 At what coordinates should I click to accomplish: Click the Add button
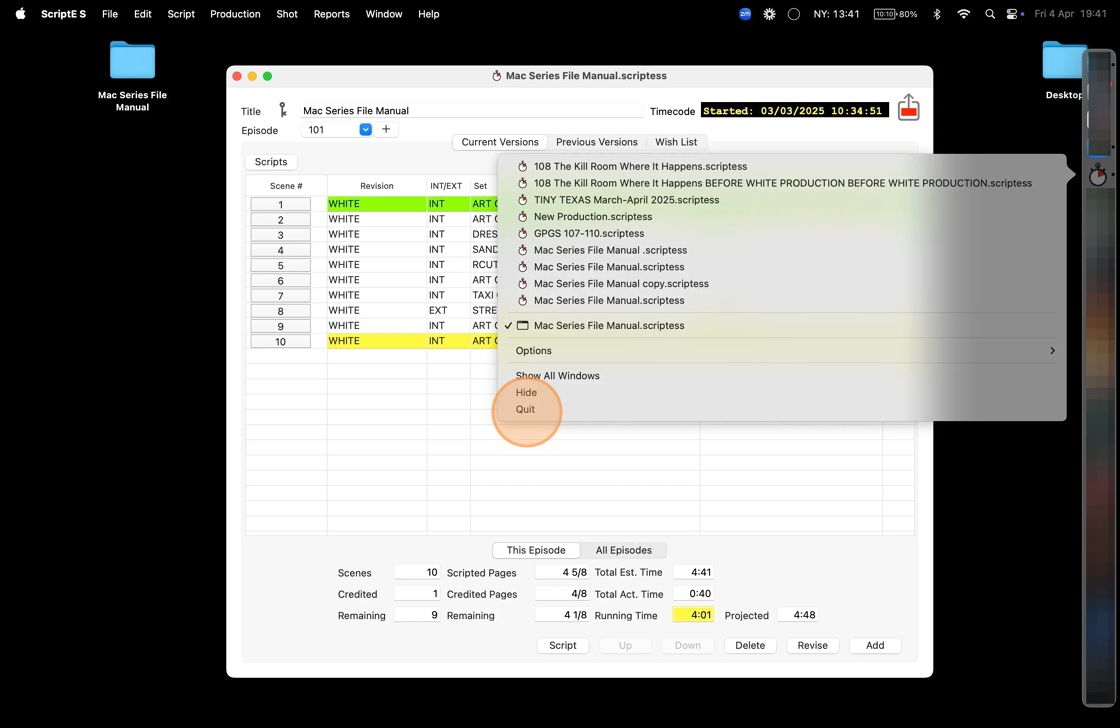(x=875, y=645)
